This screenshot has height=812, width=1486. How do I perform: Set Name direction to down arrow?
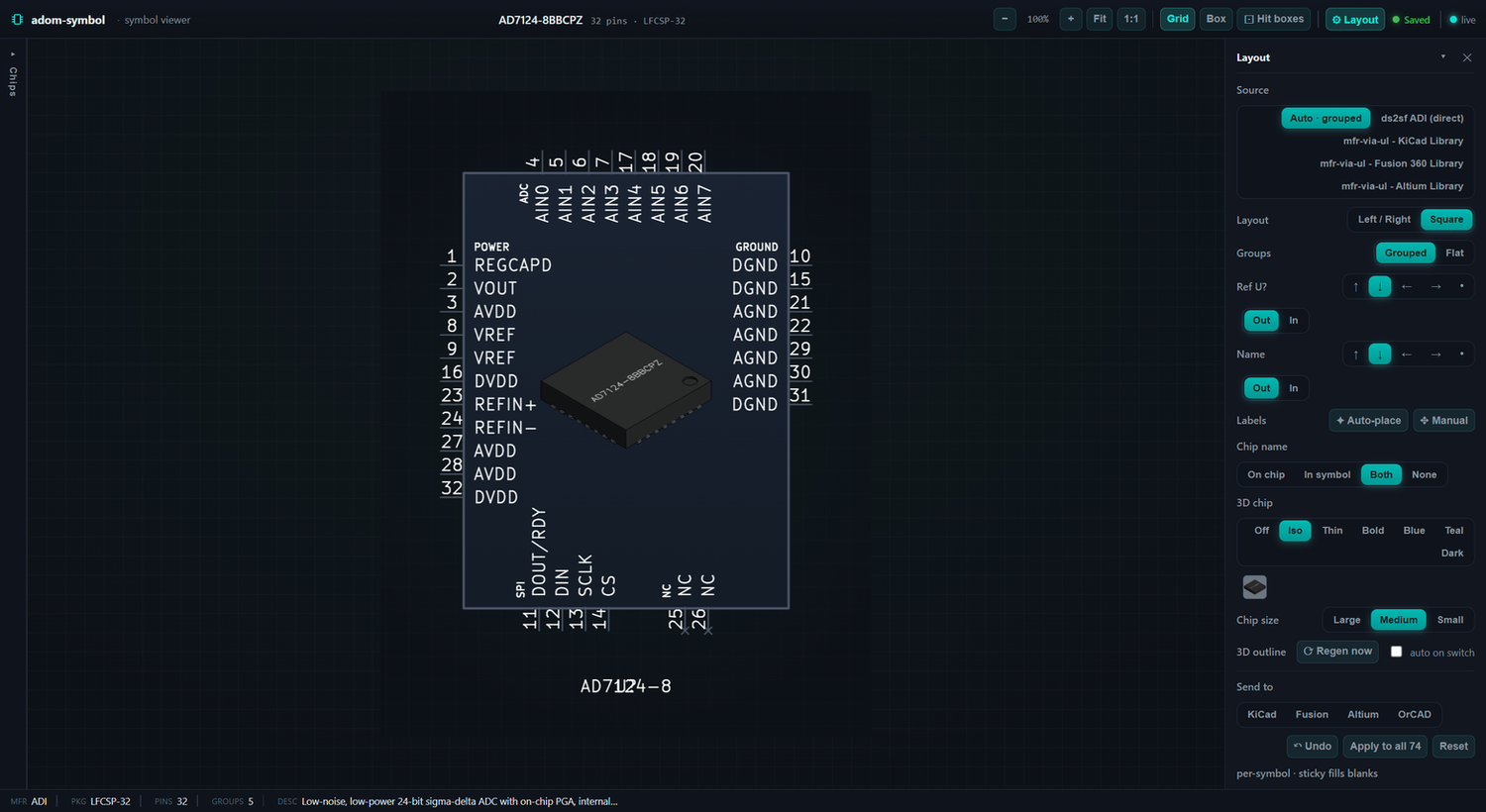click(x=1380, y=355)
